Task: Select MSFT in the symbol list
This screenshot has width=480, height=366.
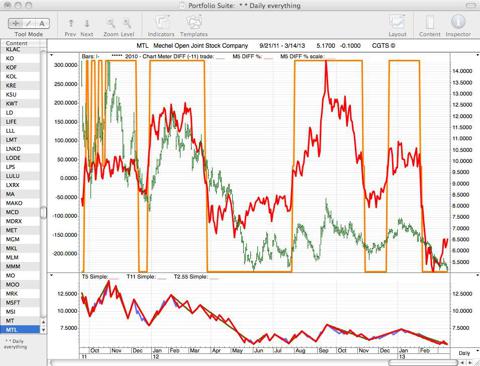Action: [21, 303]
